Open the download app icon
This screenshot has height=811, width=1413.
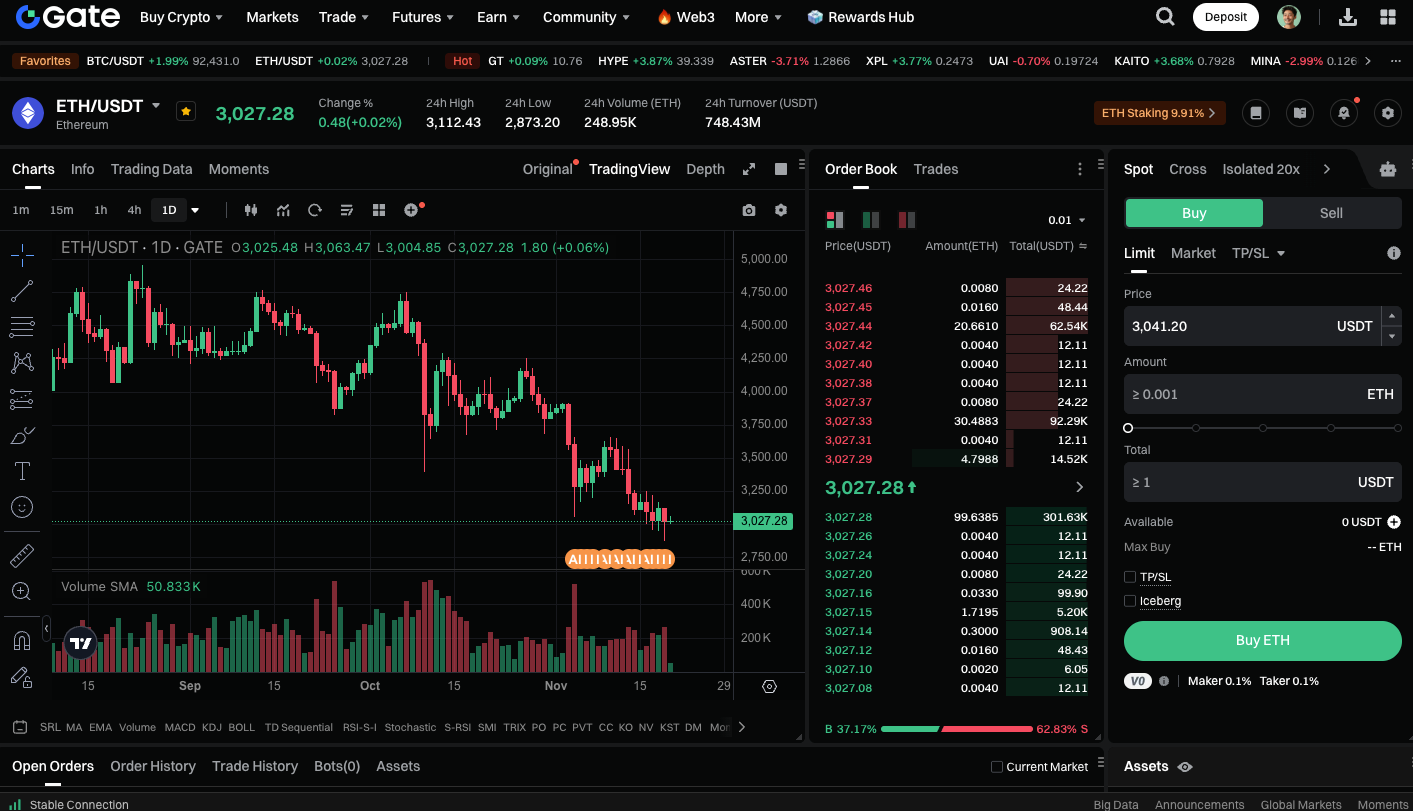point(1348,17)
